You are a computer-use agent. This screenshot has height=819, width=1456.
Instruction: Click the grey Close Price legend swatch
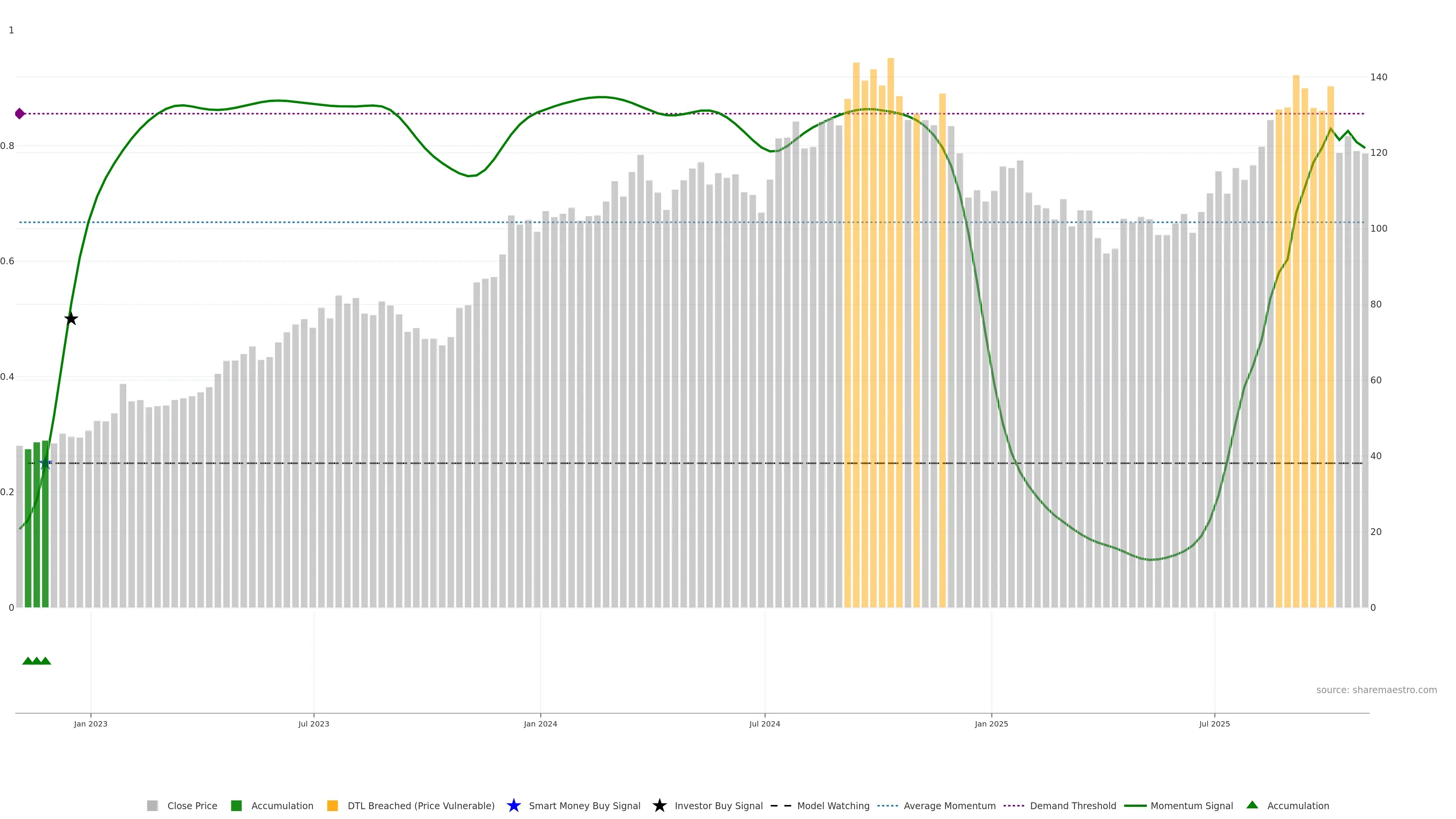coord(152,805)
